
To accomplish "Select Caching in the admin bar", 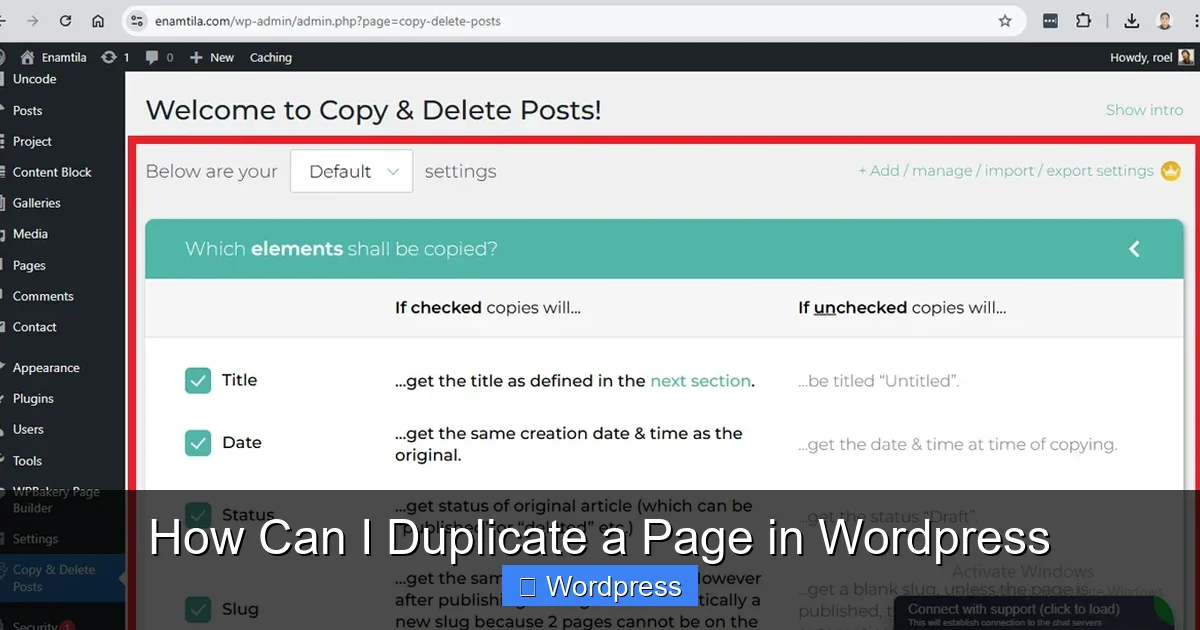I will click(x=270, y=57).
